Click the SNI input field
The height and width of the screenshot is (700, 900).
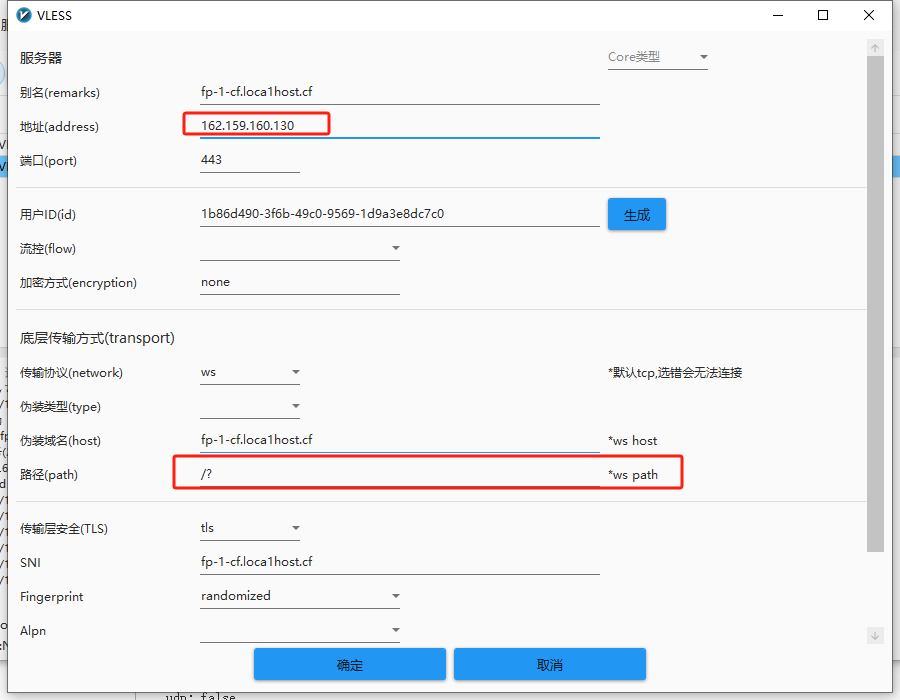399,562
